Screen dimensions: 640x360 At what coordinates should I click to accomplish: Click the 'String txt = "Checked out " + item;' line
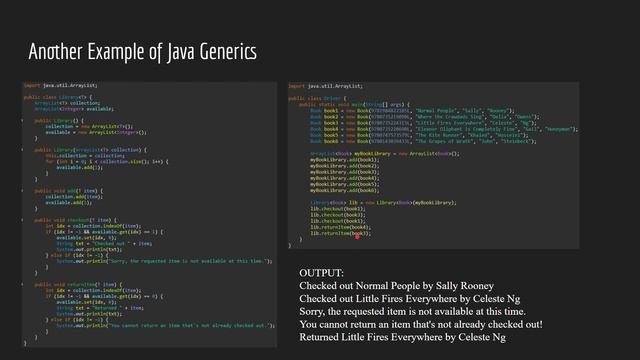pos(104,244)
